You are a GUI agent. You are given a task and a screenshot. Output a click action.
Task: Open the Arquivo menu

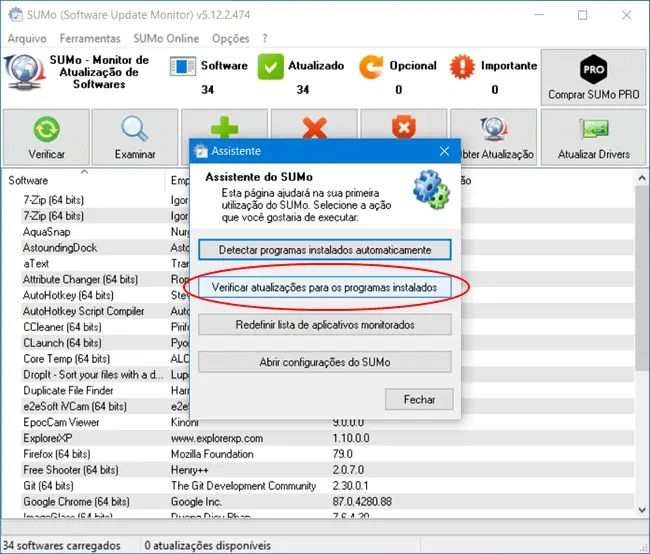coord(27,38)
